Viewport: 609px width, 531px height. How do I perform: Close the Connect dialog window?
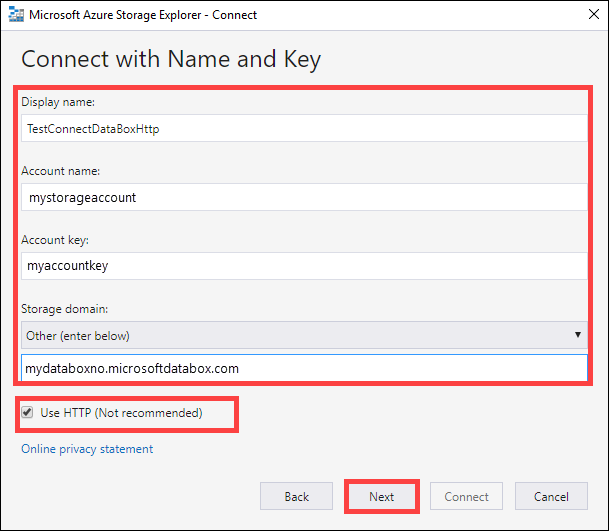pyautogui.click(x=593, y=14)
